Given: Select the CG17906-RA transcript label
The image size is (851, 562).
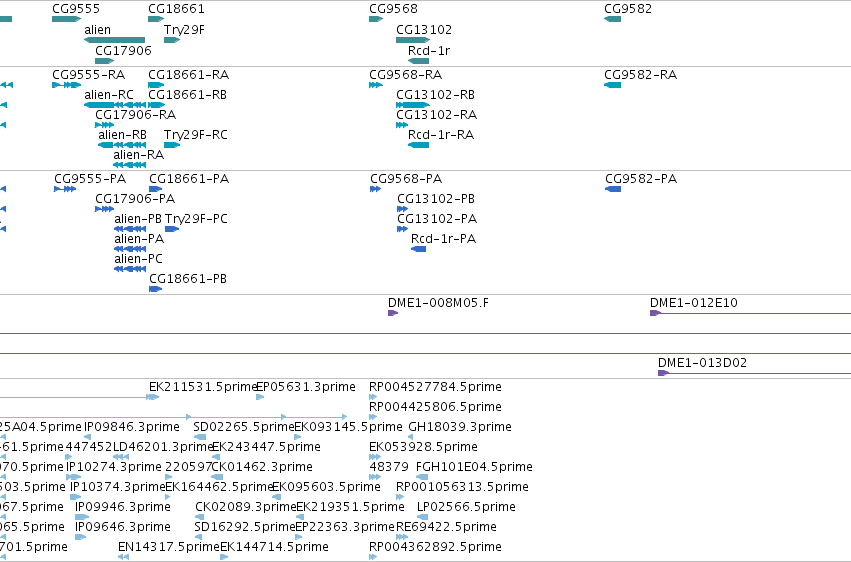Looking at the screenshot, I should click(136, 114).
